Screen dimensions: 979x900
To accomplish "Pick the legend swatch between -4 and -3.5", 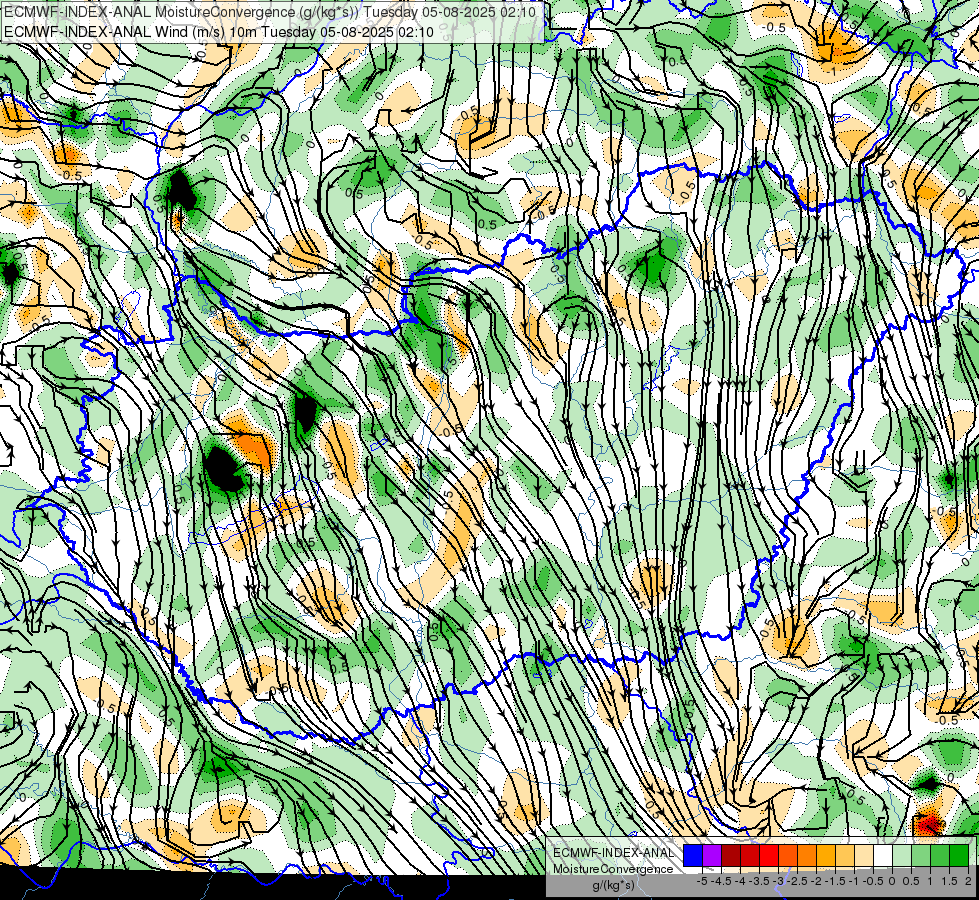I will click(750, 855).
